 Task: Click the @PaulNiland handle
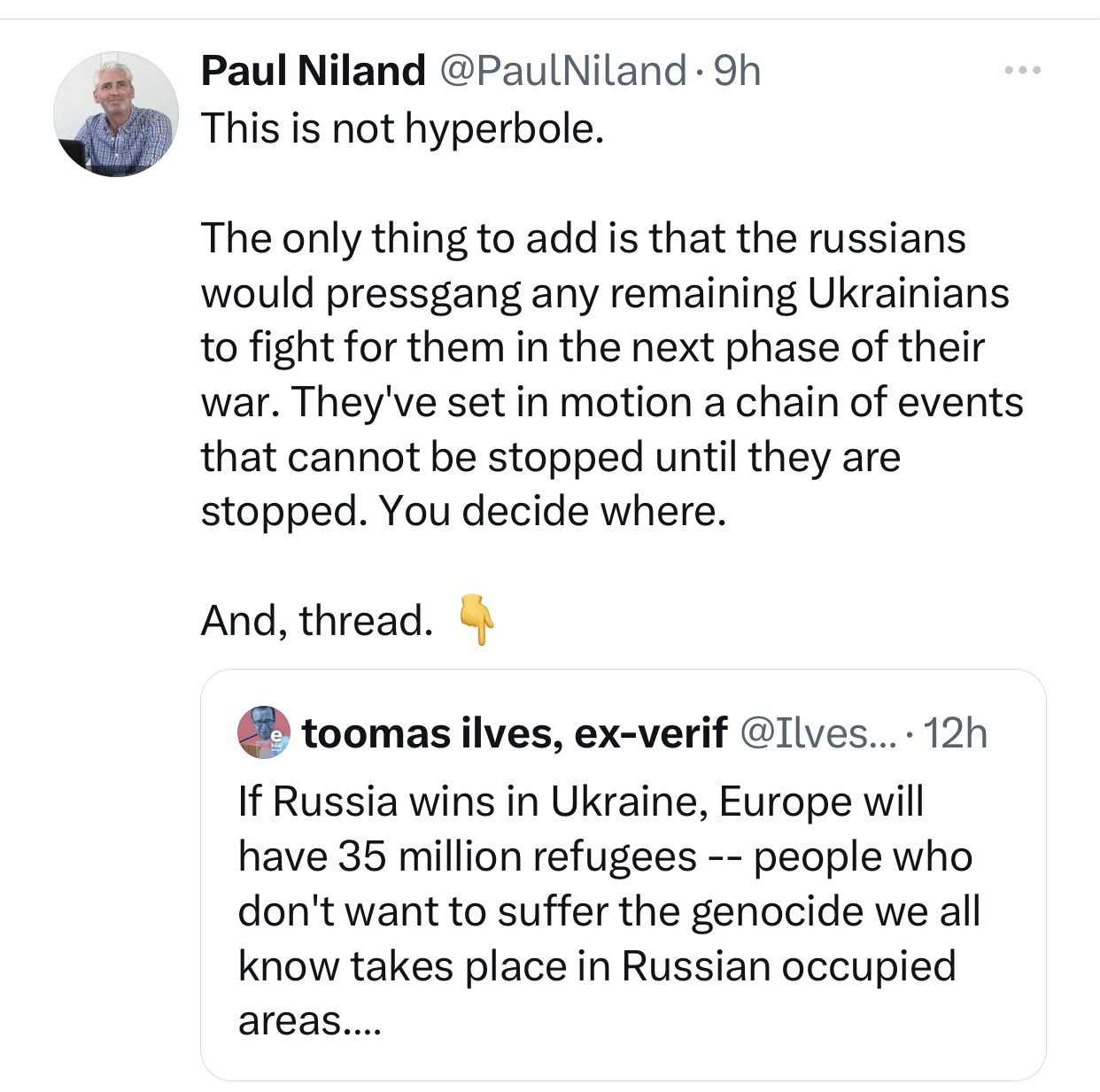pos(562,71)
